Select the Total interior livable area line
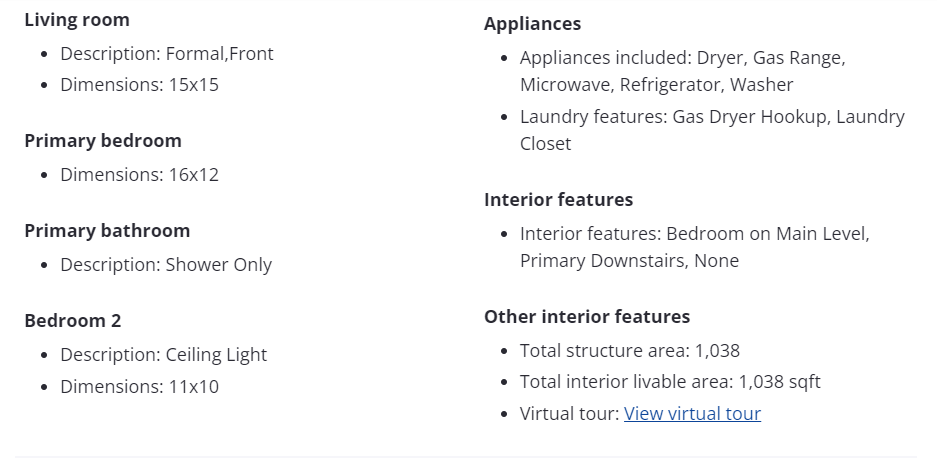937x458 pixels. [x=670, y=382]
